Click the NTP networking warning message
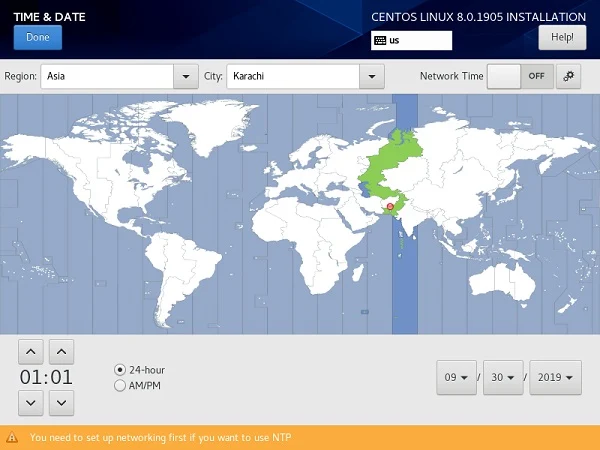 click(x=161, y=437)
